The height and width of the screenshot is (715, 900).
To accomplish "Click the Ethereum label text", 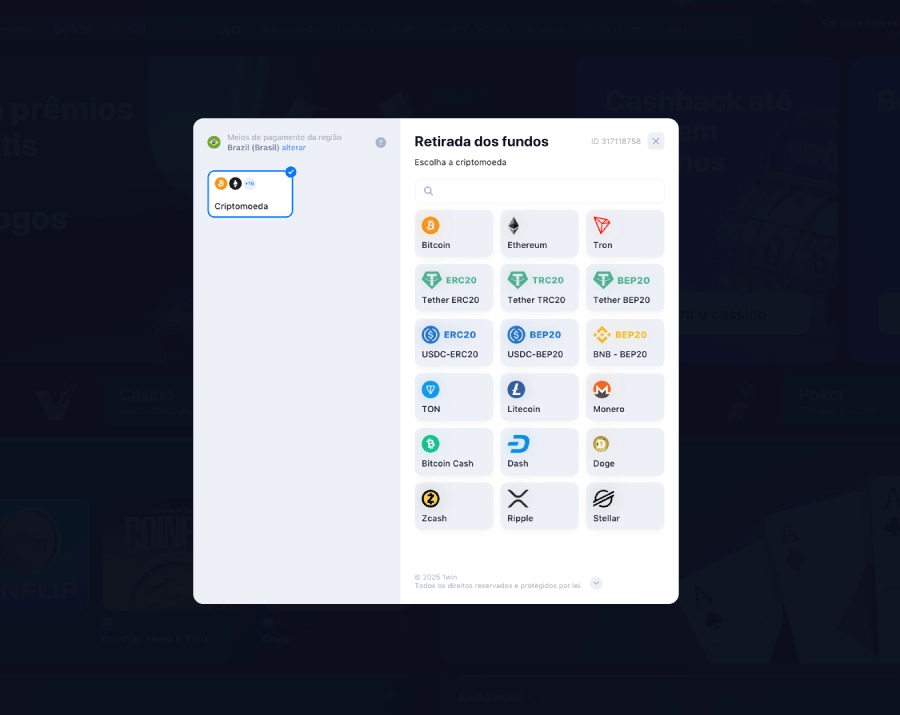I will (527, 245).
